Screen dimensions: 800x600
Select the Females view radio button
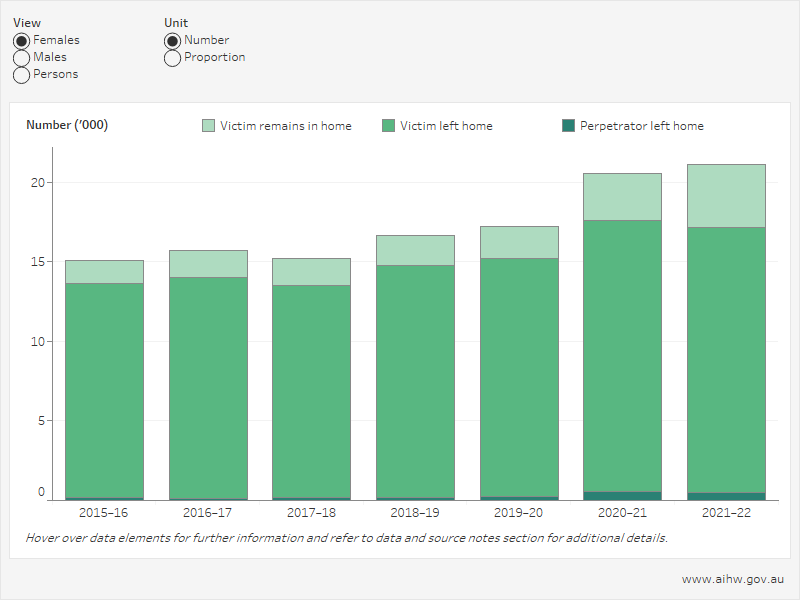pyautogui.click(x=21, y=41)
